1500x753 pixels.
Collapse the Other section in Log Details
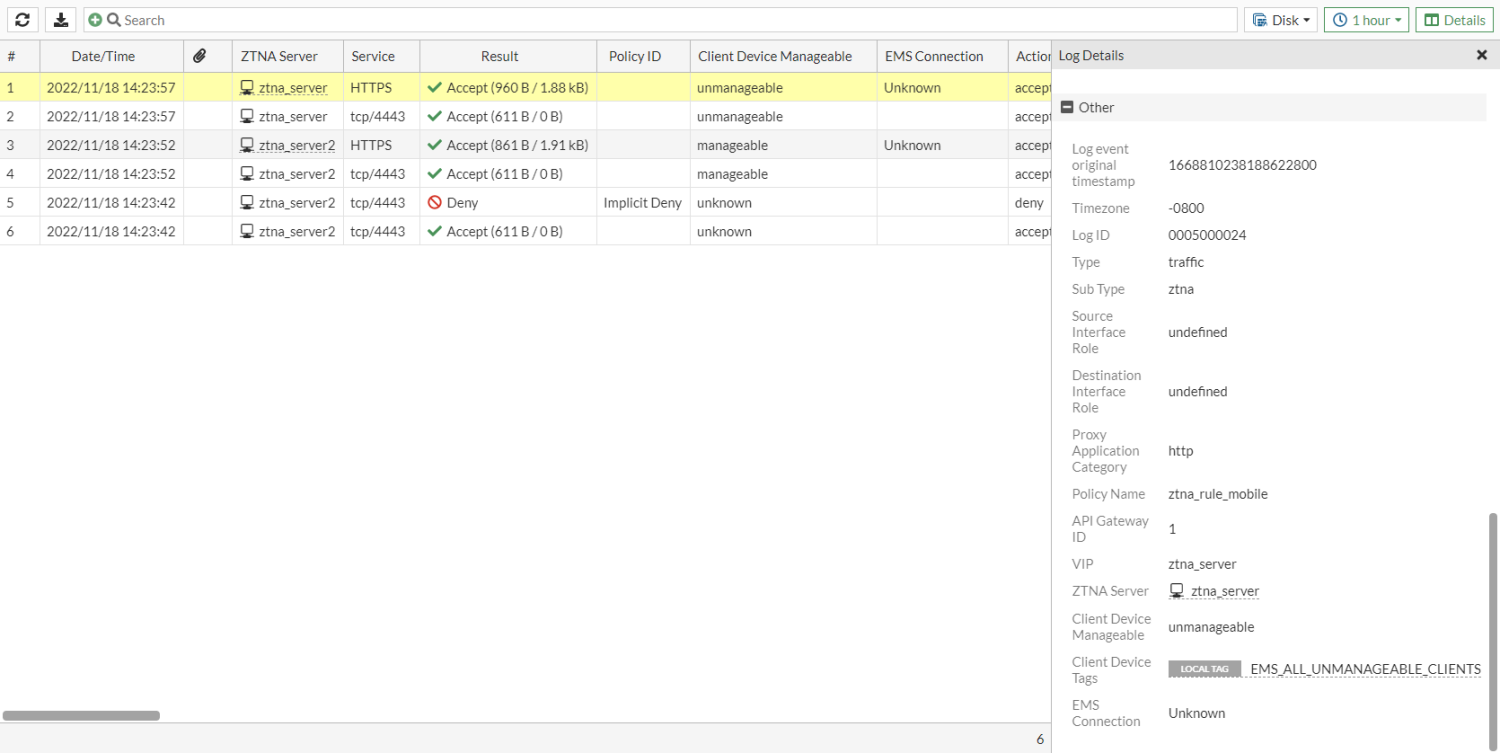click(x=1066, y=107)
